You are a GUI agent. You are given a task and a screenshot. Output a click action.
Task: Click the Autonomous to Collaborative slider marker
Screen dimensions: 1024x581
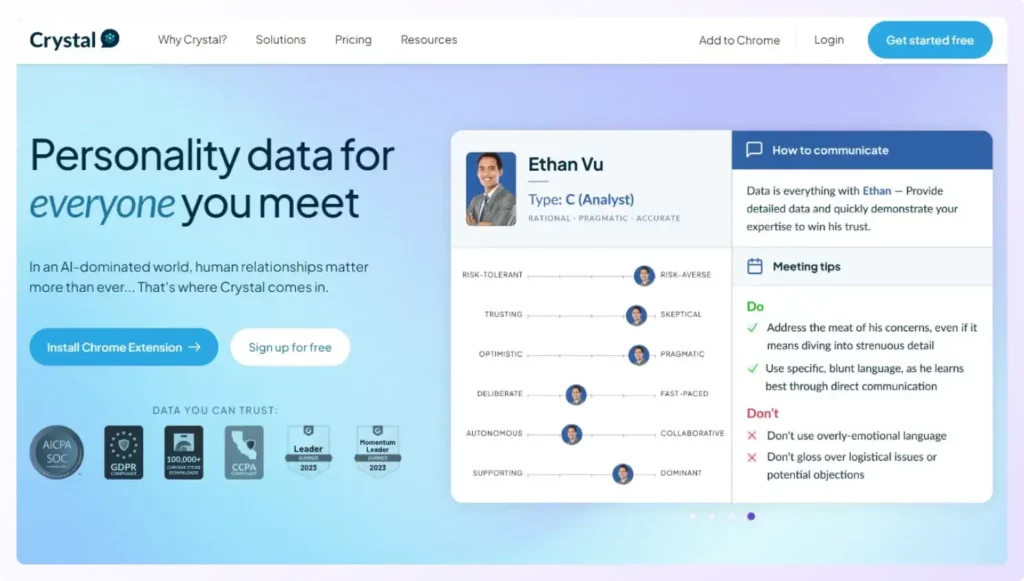pyautogui.click(x=571, y=435)
